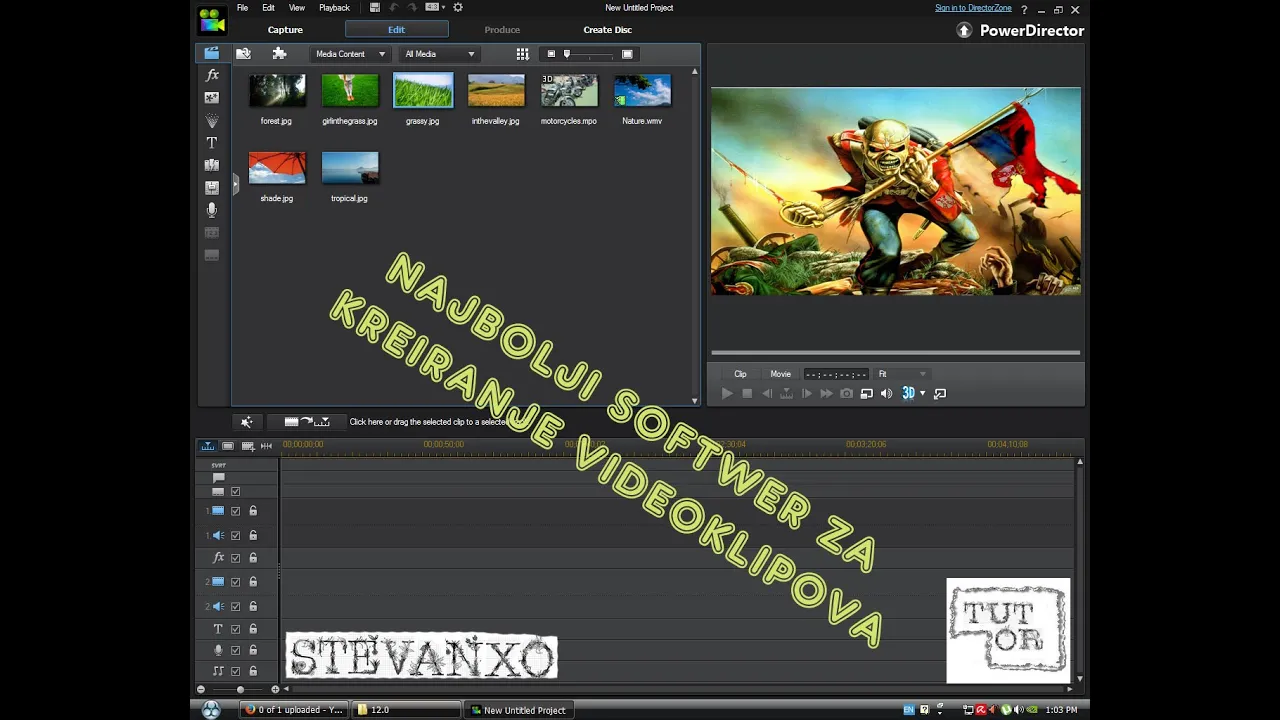Toggle the voice track enable checkbox
Screen dimensions: 1280x720
click(x=236, y=650)
